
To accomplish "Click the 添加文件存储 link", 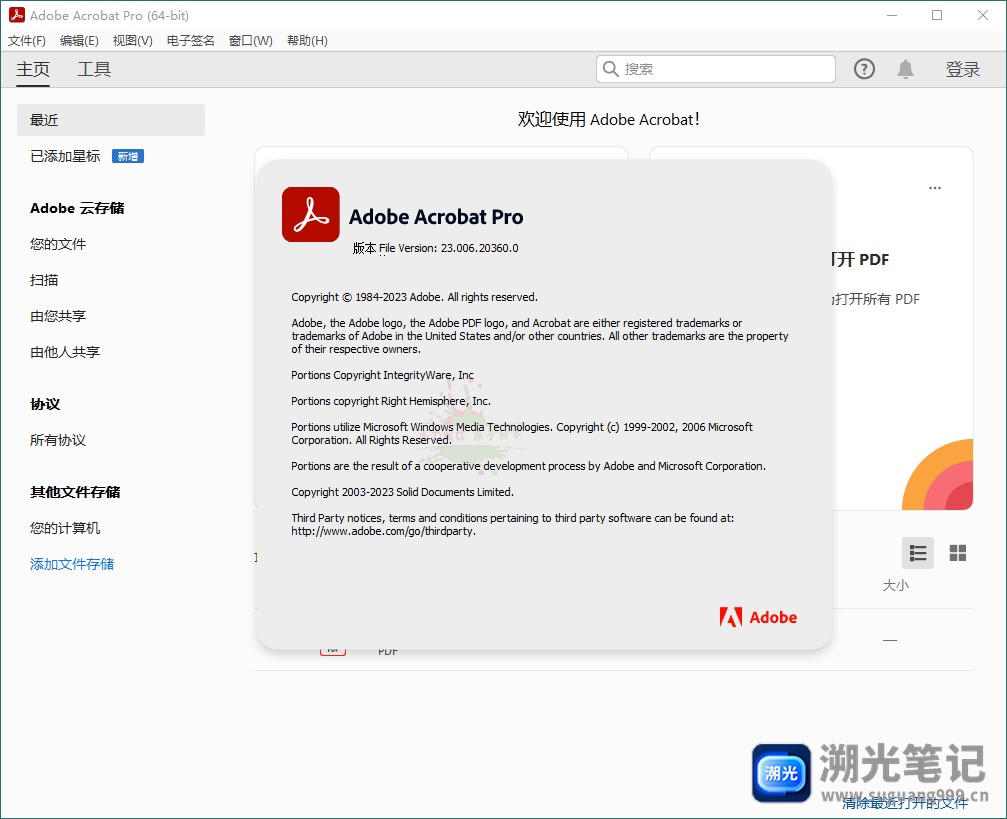I will pyautogui.click(x=72, y=564).
